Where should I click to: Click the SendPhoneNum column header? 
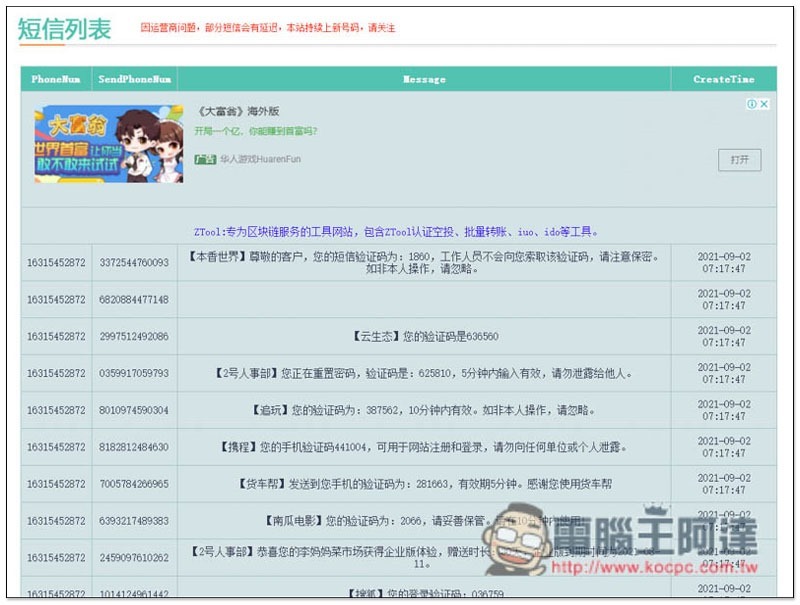point(135,79)
